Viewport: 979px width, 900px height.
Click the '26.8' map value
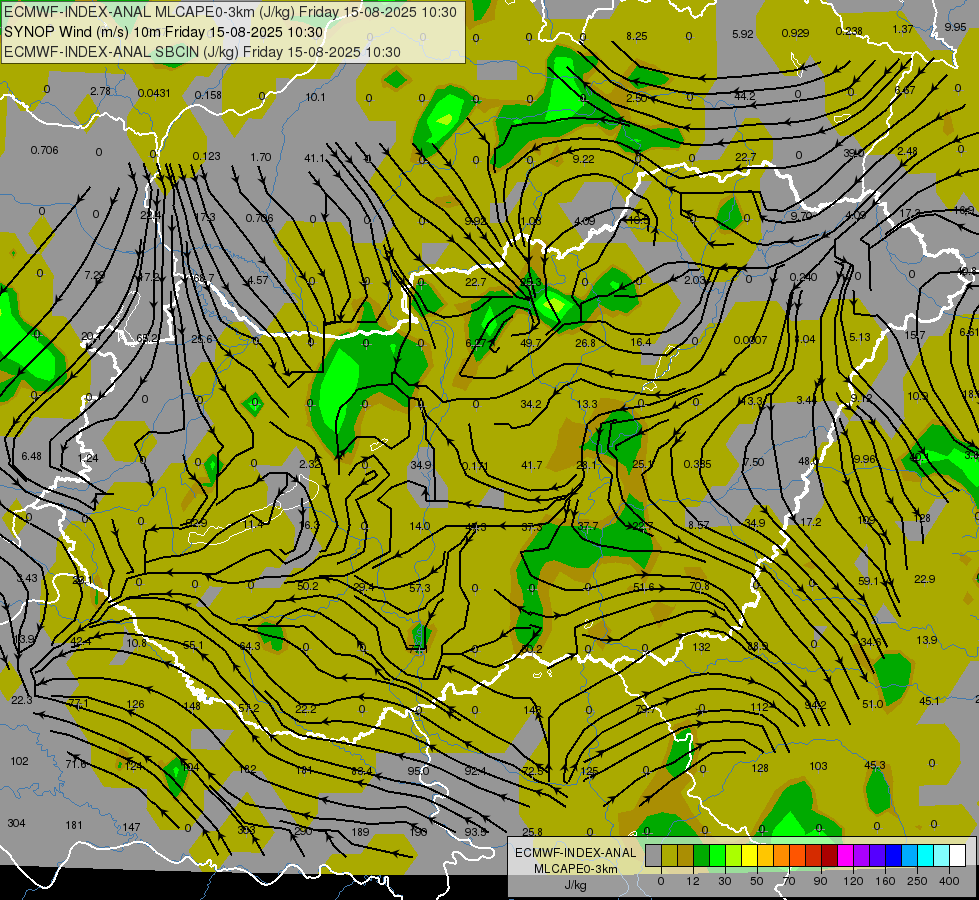pyautogui.click(x=585, y=342)
